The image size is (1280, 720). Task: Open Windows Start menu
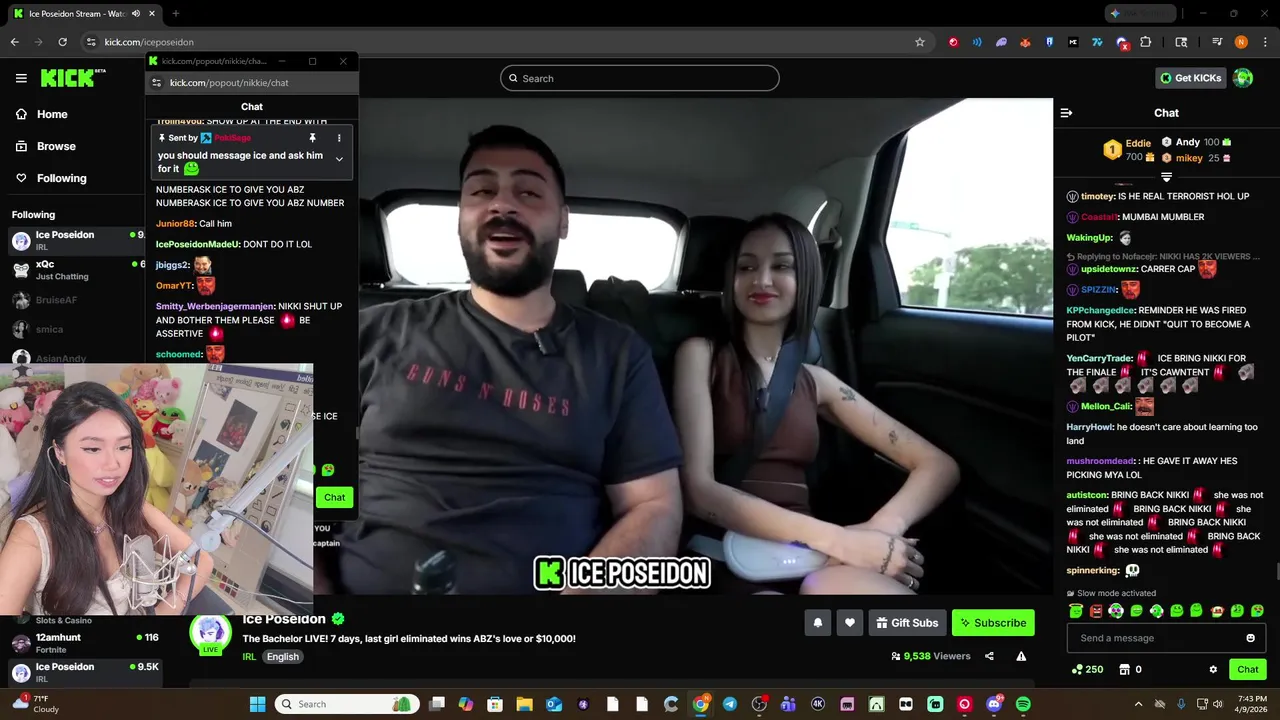point(257,704)
